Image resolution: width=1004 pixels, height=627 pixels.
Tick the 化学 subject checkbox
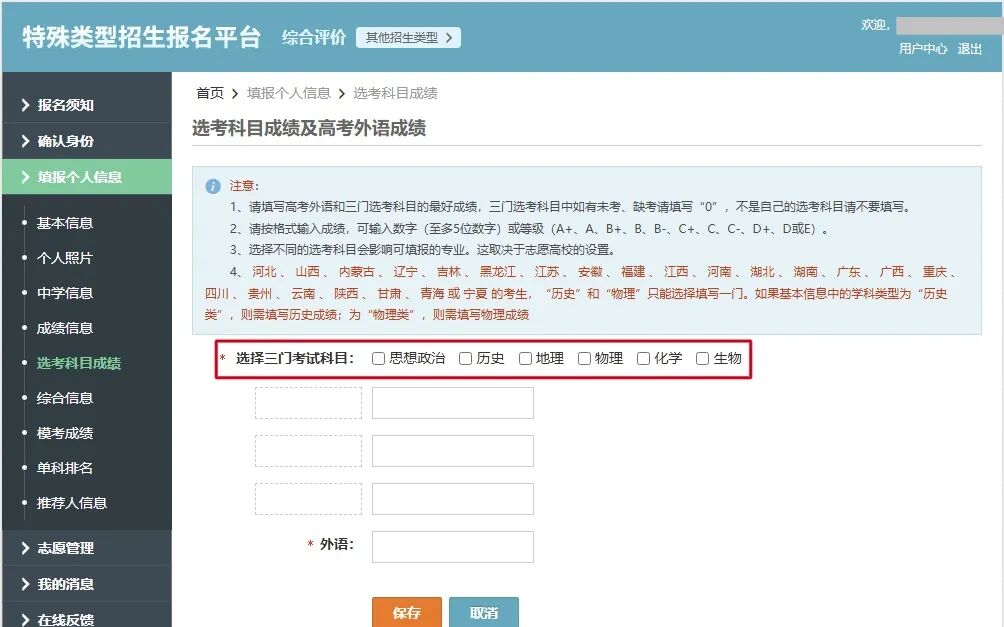[644, 359]
